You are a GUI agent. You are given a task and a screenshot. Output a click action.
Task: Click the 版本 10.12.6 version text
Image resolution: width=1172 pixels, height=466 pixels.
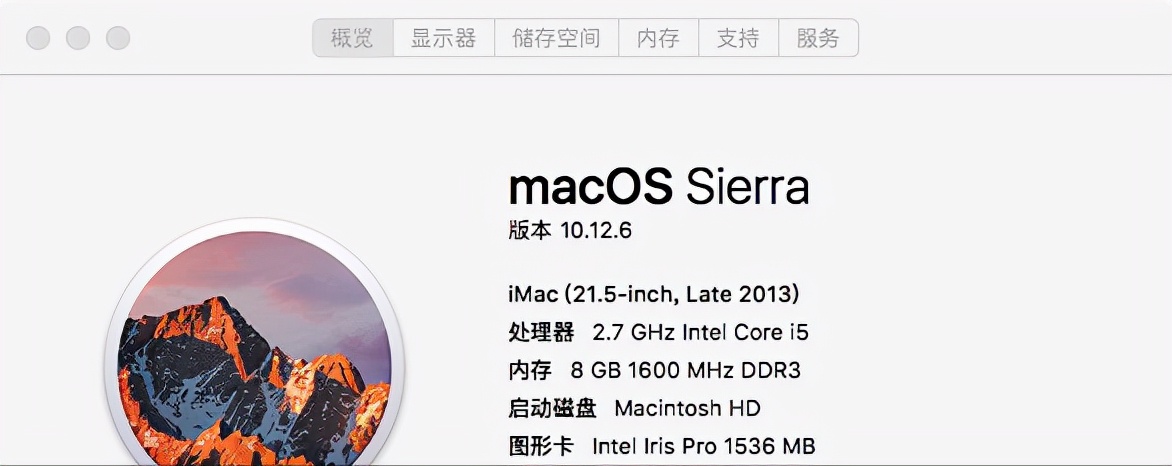click(570, 230)
